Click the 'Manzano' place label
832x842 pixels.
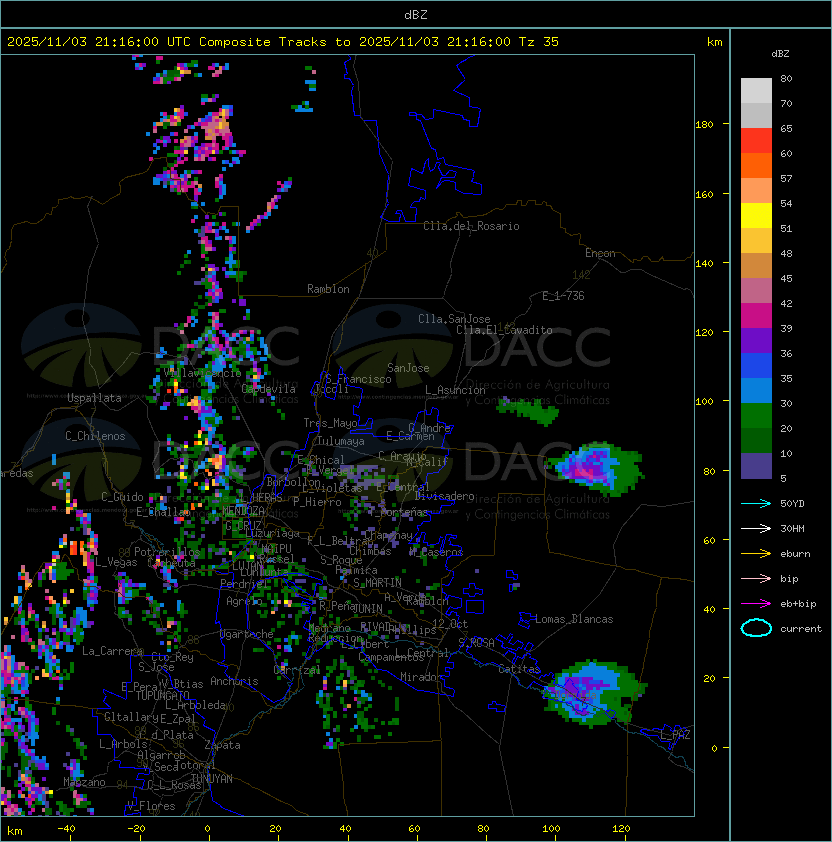point(84,782)
